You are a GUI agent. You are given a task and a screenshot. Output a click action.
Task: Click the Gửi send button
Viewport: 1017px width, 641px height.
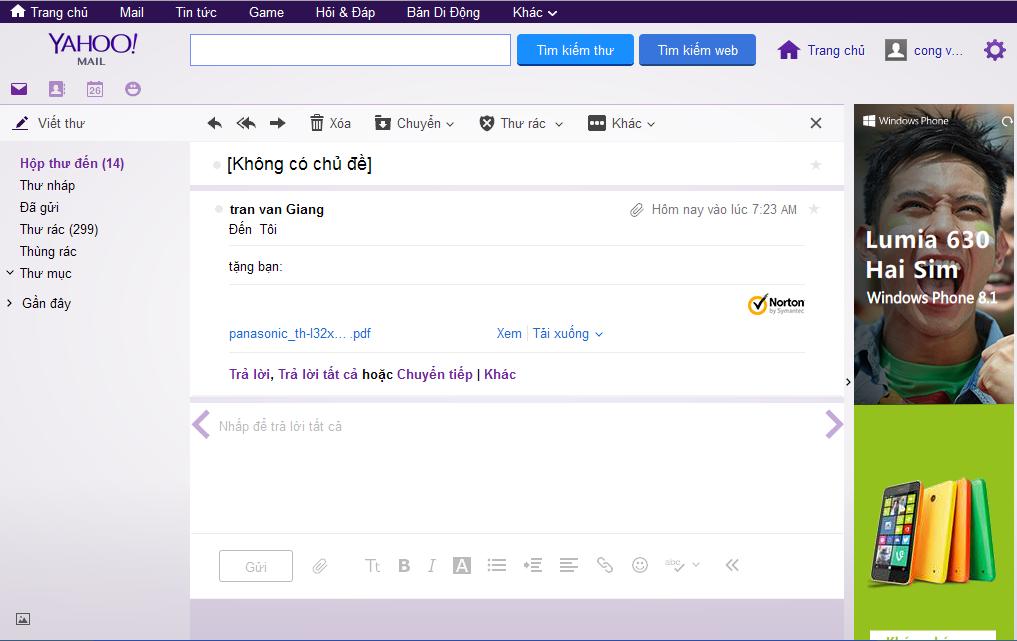pyautogui.click(x=256, y=566)
